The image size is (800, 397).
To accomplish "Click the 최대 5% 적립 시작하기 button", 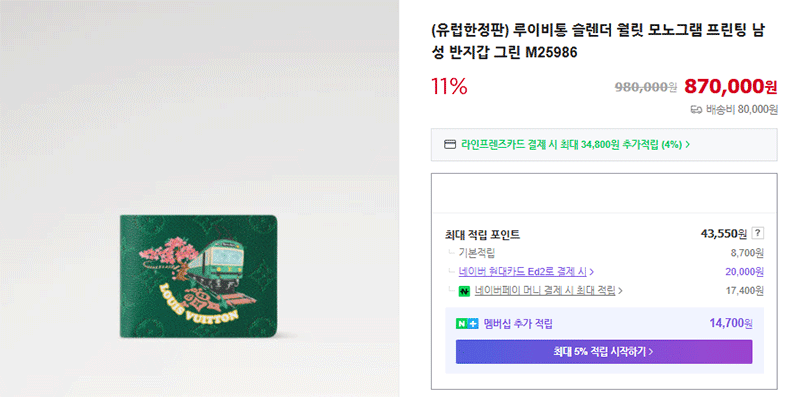I will pyautogui.click(x=604, y=352).
